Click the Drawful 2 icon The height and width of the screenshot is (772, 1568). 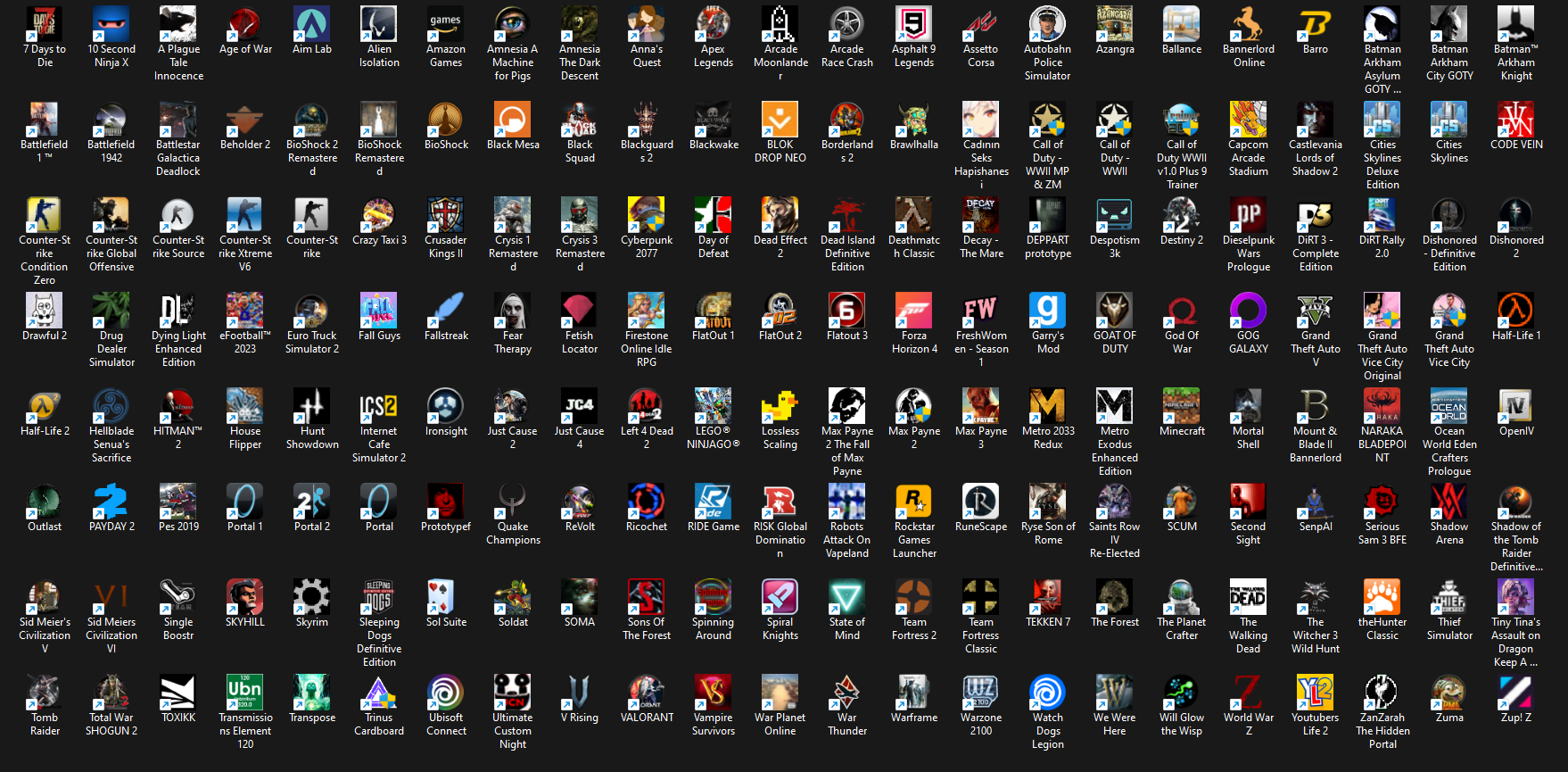tap(45, 311)
